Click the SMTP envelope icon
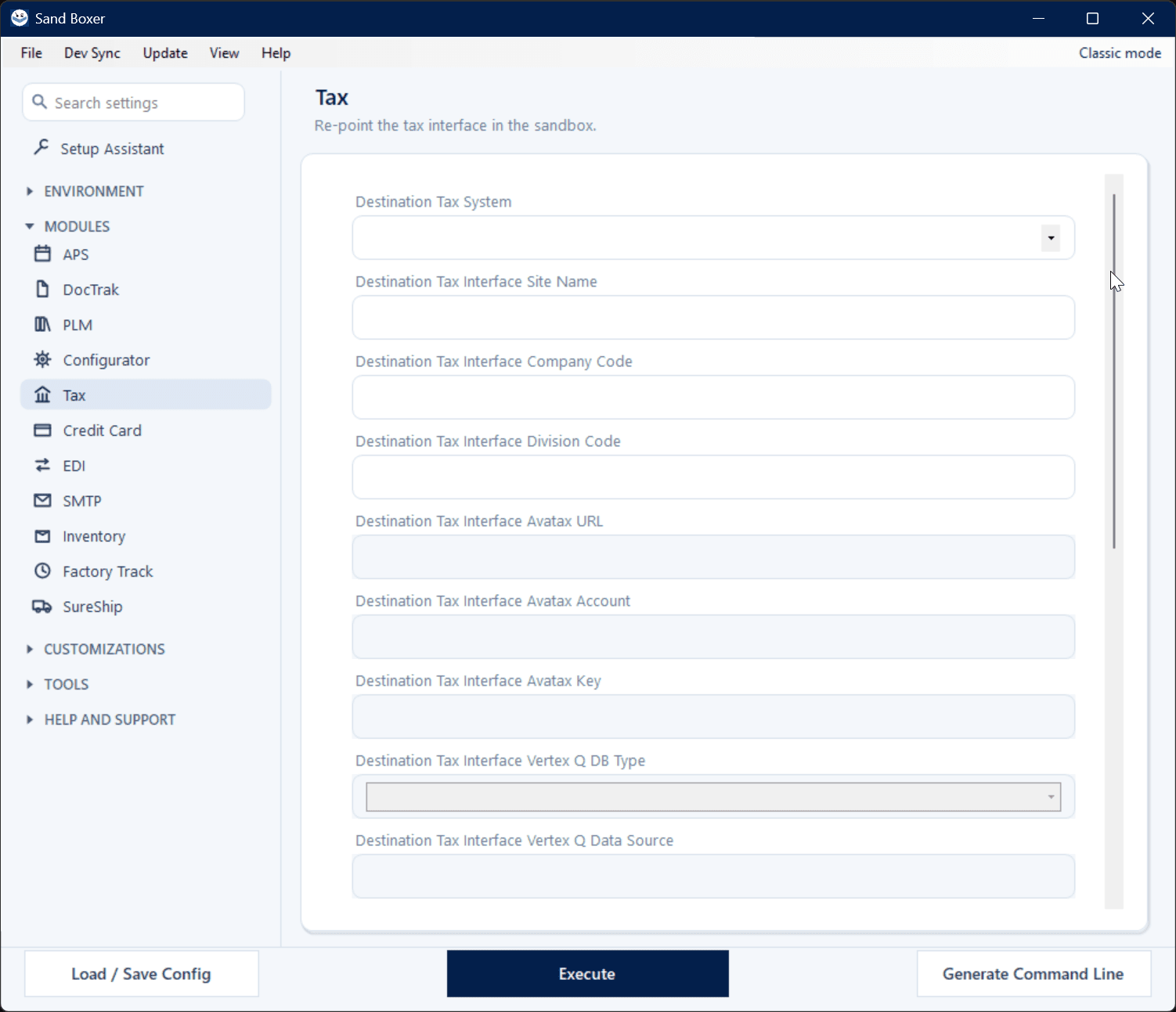 42,500
